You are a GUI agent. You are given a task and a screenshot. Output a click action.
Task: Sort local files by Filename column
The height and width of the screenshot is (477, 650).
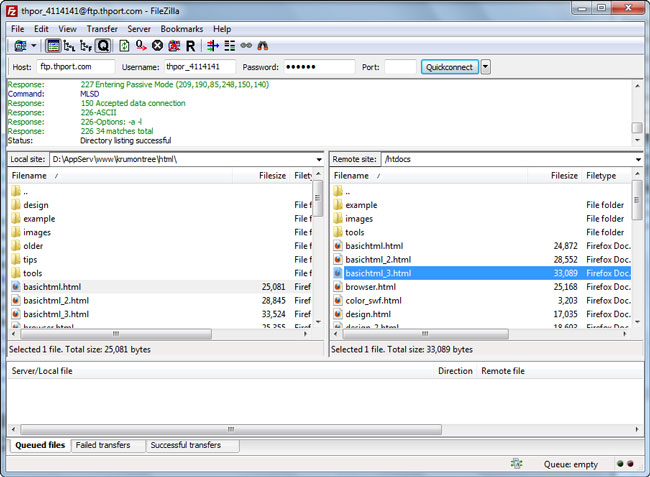pyautogui.click(x=120, y=176)
